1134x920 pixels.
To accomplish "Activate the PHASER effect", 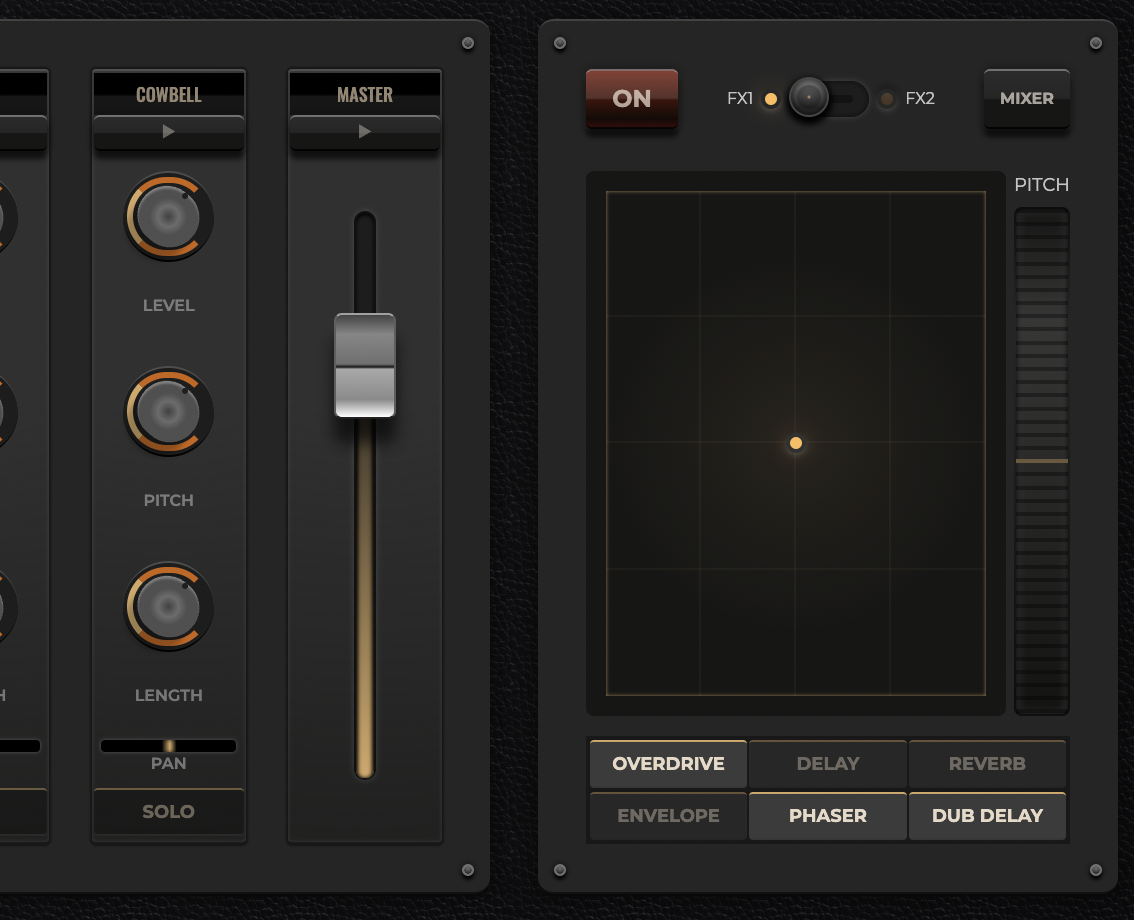I will (828, 816).
